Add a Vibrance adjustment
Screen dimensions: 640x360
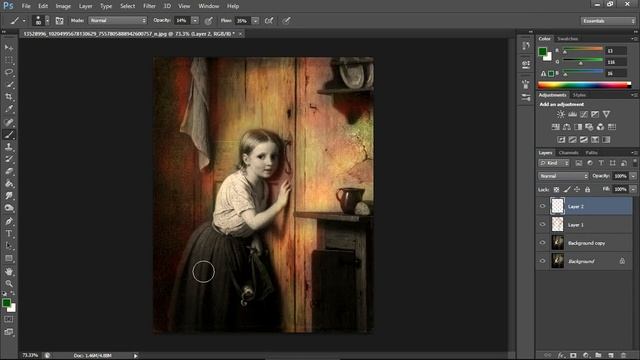click(606, 114)
